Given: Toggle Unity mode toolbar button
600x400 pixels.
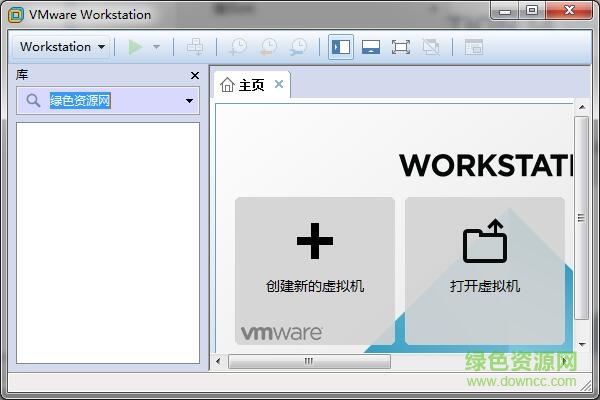Looking at the screenshot, I should tap(431, 47).
